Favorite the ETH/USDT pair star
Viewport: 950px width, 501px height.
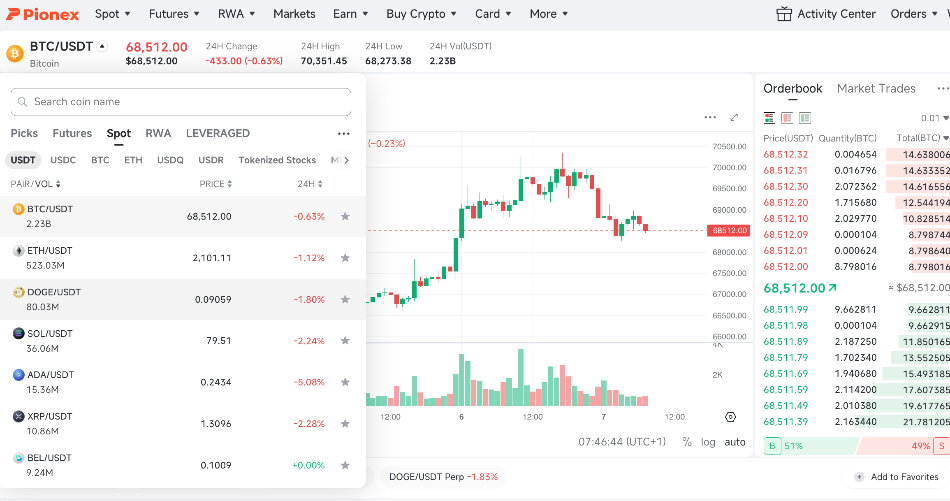(345, 258)
